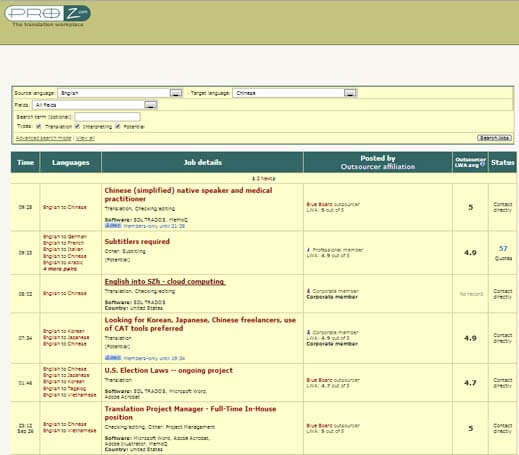519x455 pixels.
Task: Open Advanced search mode link
Action: (43, 138)
